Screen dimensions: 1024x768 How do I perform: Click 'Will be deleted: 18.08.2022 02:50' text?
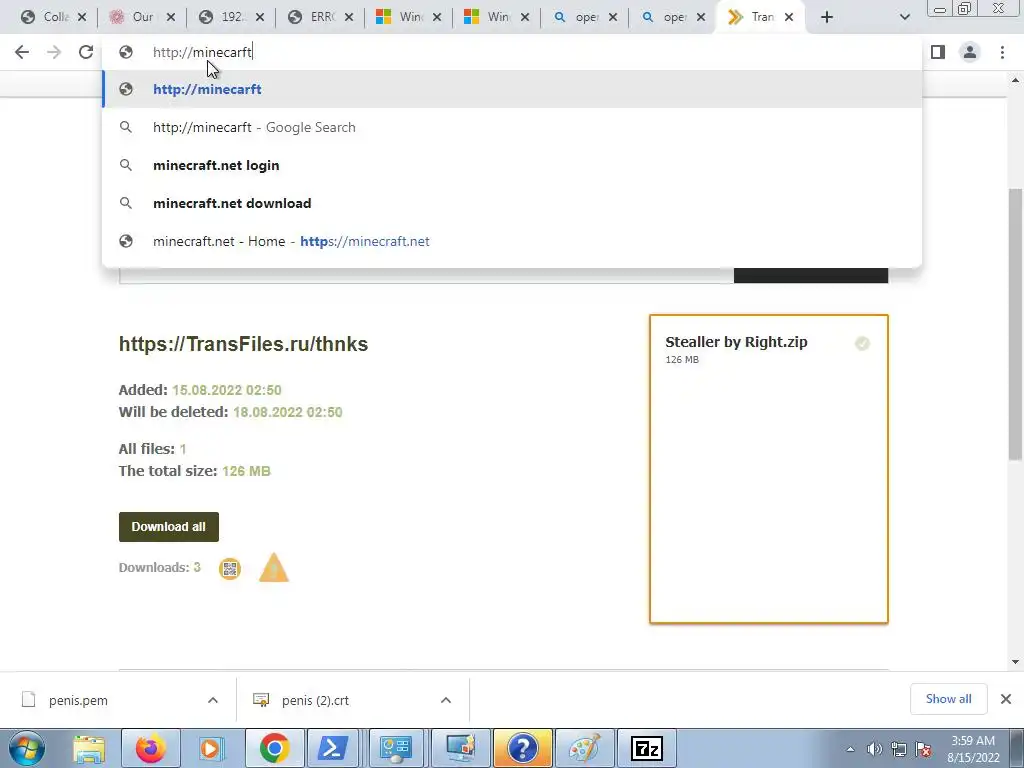point(231,412)
